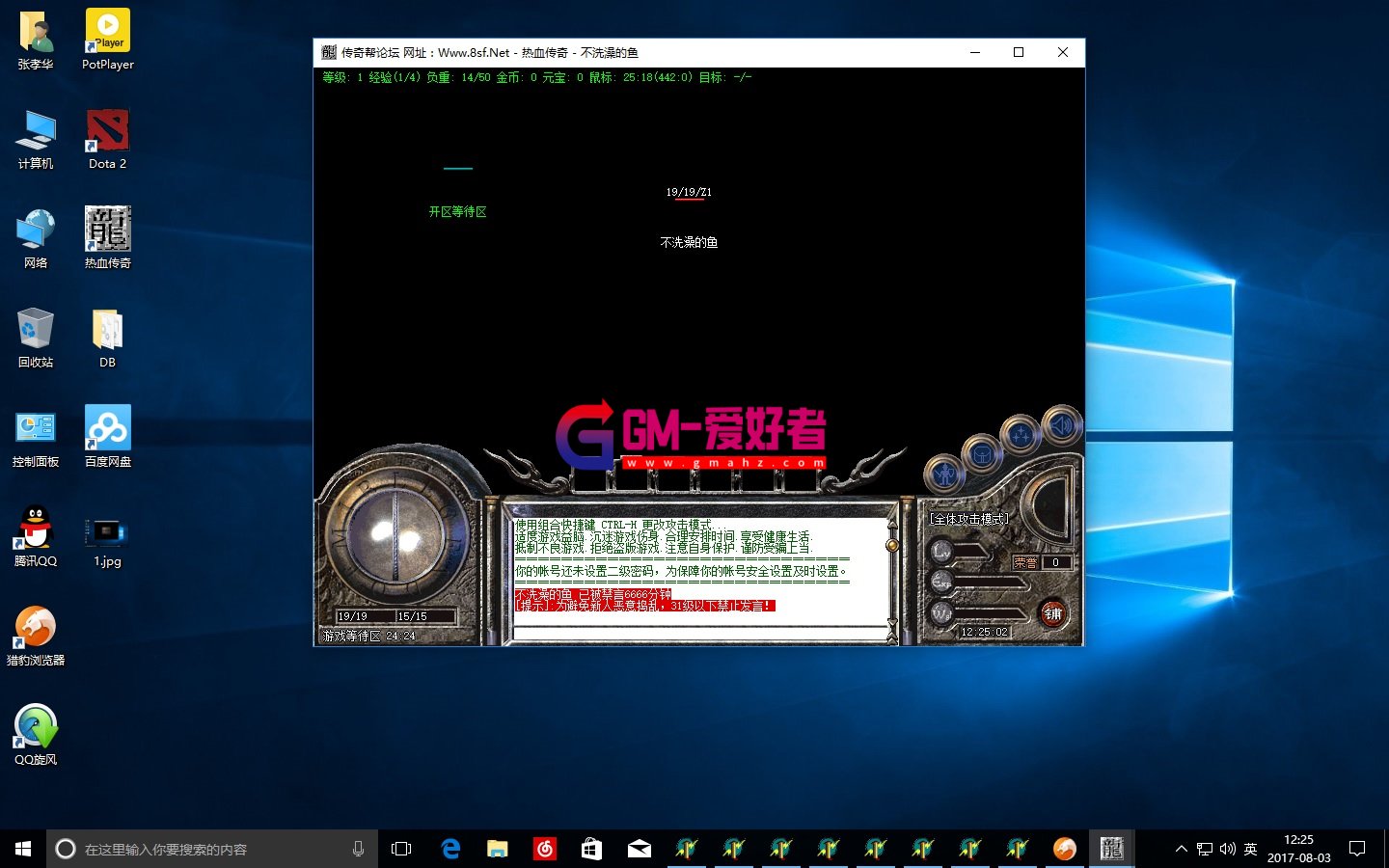Viewport: 1389px width, 868px height.
Task: Open the Action Center notifications
Action: pos(1357,849)
